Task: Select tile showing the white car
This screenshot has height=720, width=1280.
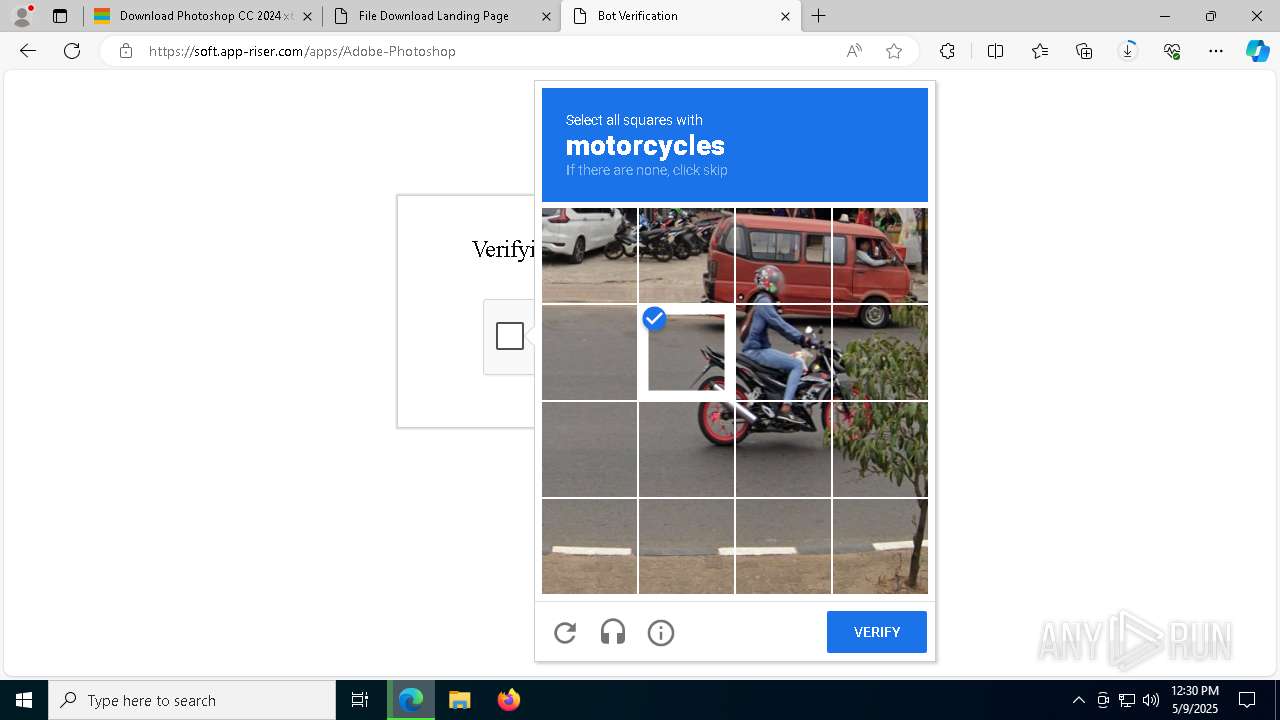Action: tap(589, 255)
